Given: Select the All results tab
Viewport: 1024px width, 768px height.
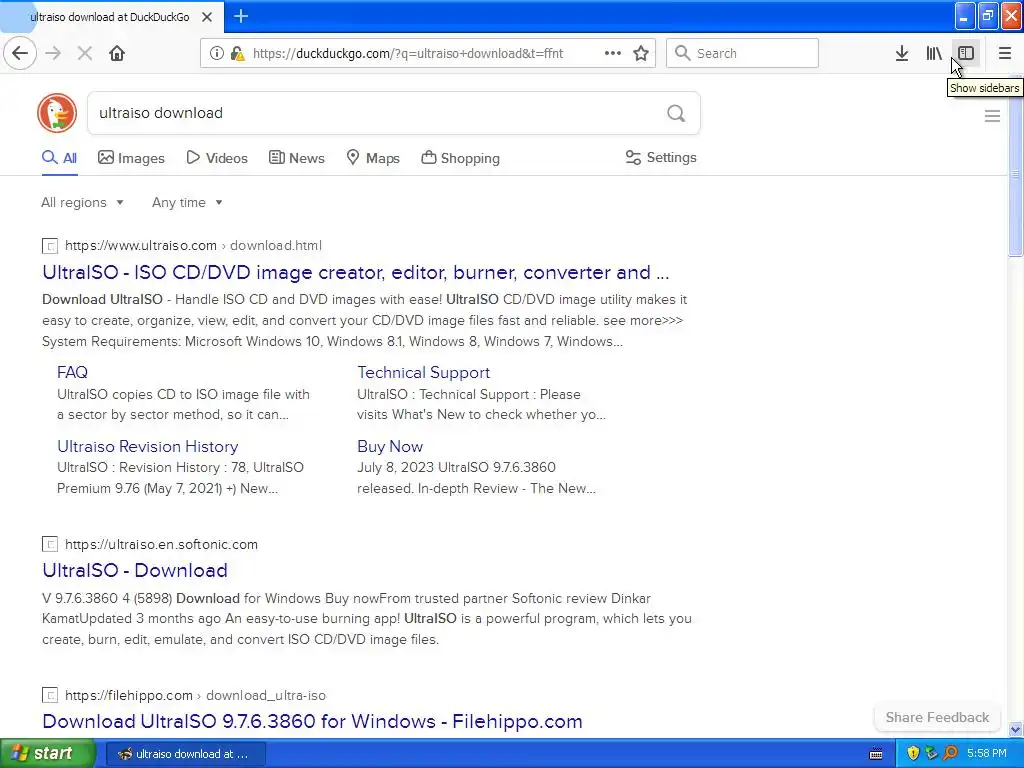Looking at the screenshot, I should pyautogui.click(x=59, y=158).
